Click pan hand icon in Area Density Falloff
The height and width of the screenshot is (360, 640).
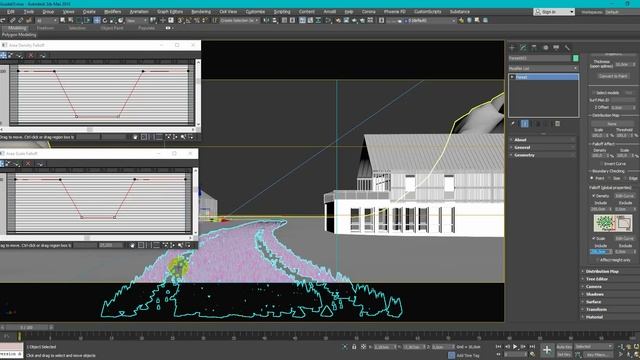point(135,137)
